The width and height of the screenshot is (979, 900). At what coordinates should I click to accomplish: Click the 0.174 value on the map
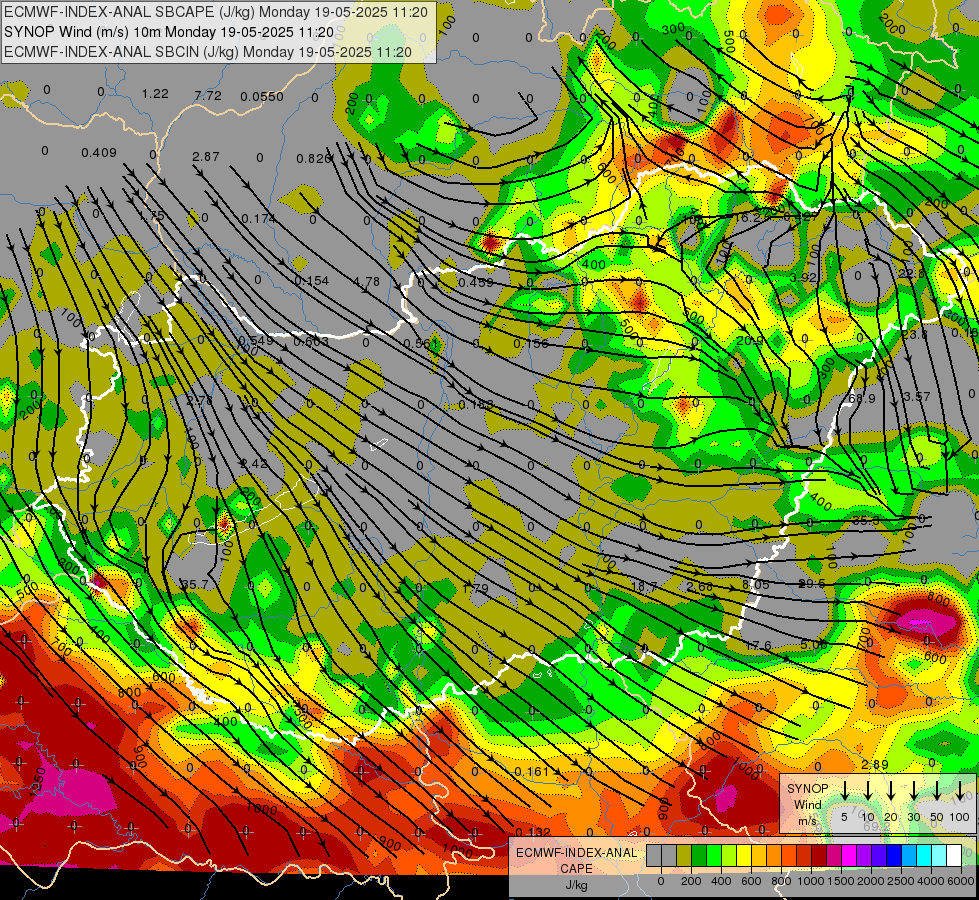click(x=258, y=219)
